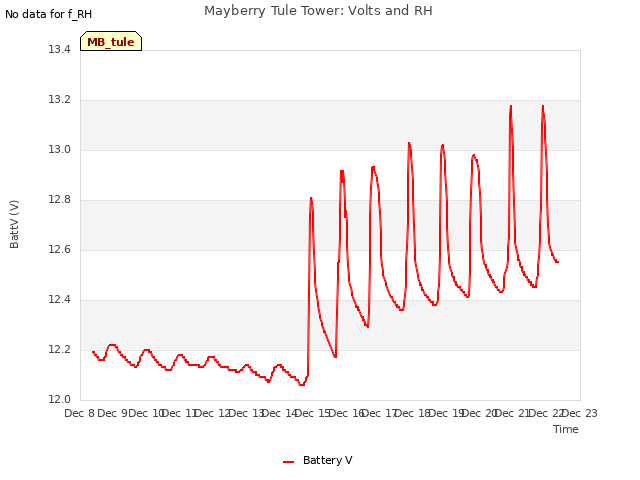Screen dimensions: 640x480
Task: Click the 12.4 y-axis tick label
Action: tap(59, 300)
